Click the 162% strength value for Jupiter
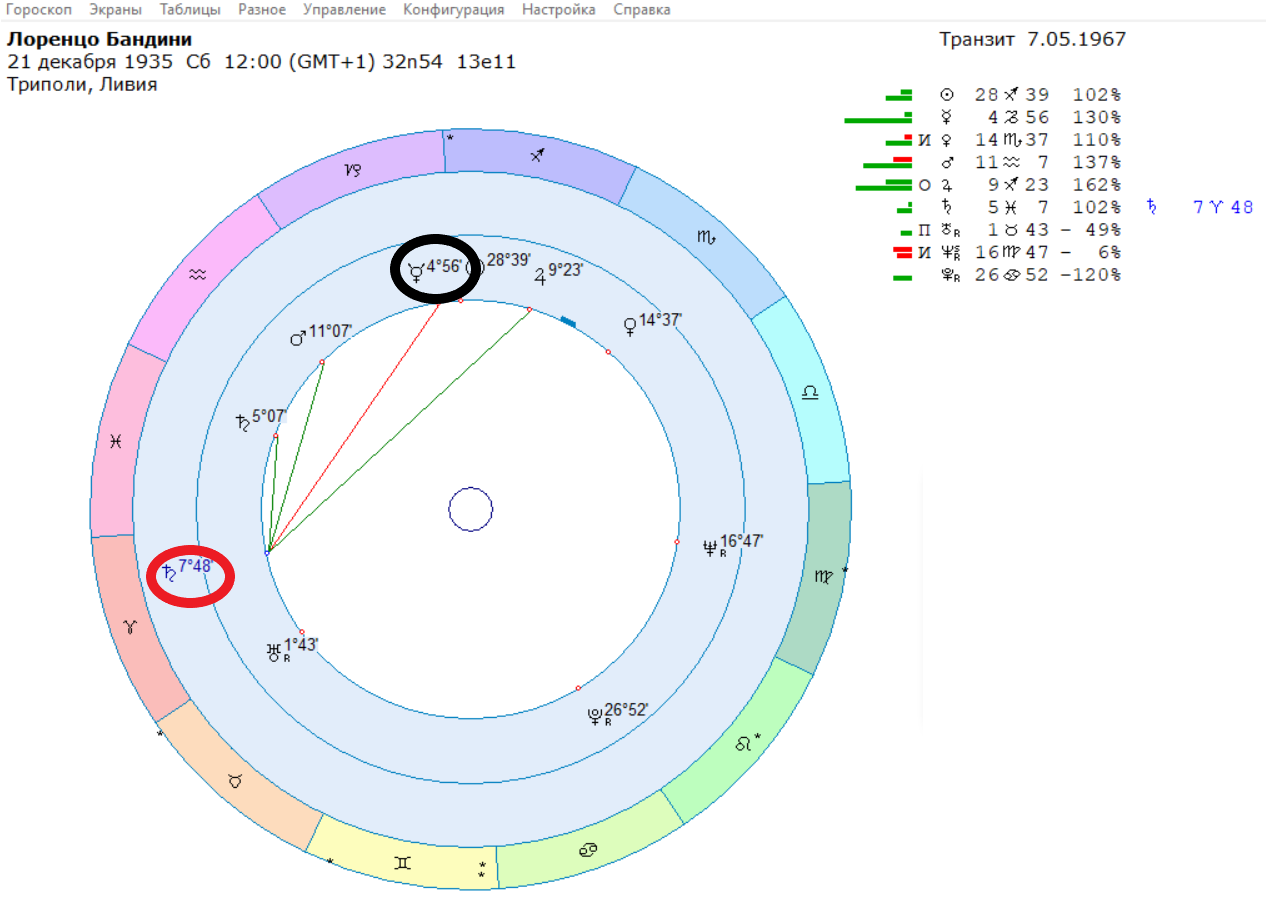The image size is (1266, 911). click(1096, 185)
